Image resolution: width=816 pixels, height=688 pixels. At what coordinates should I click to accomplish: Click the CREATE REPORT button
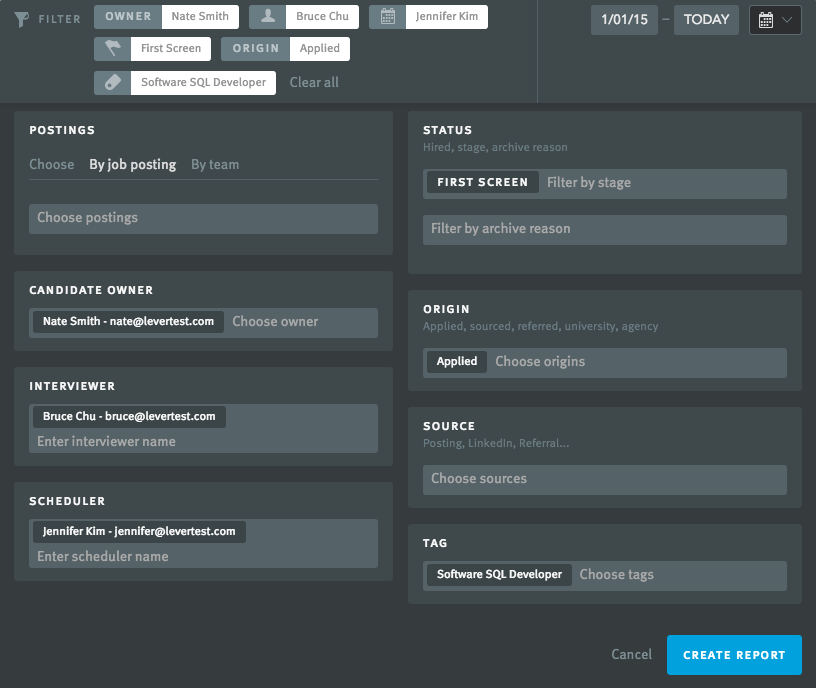tap(734, 655)
